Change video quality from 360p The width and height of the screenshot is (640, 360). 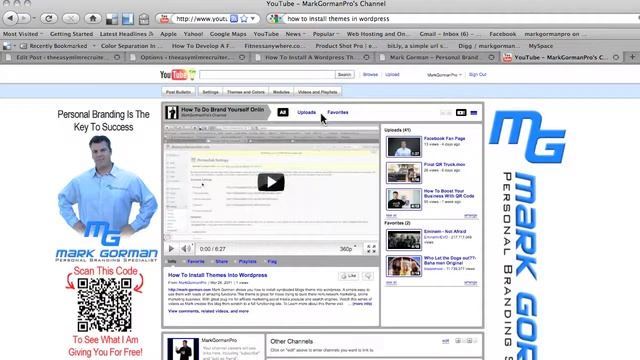pyautogui.click(x=348, y=249)
